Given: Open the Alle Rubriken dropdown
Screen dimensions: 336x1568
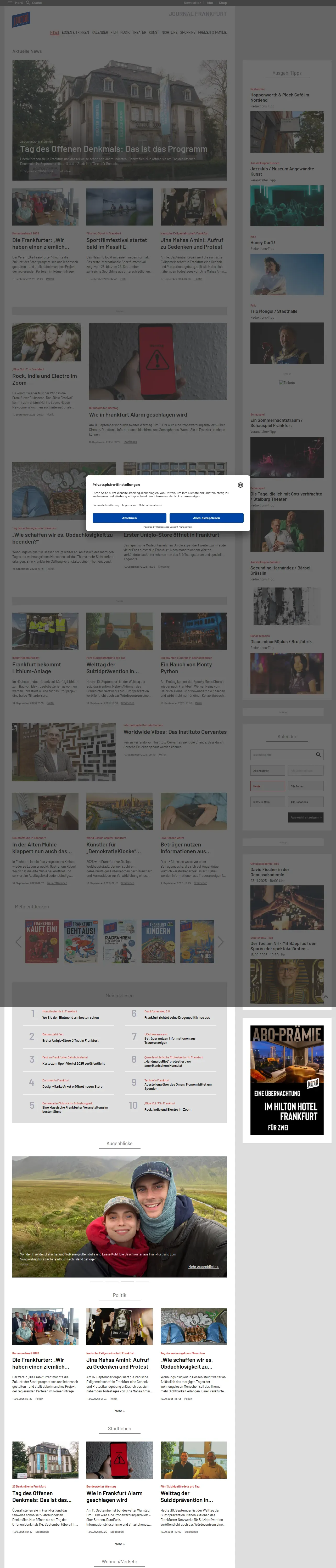Looking at the screenshot, I should [x=268, y=771].
